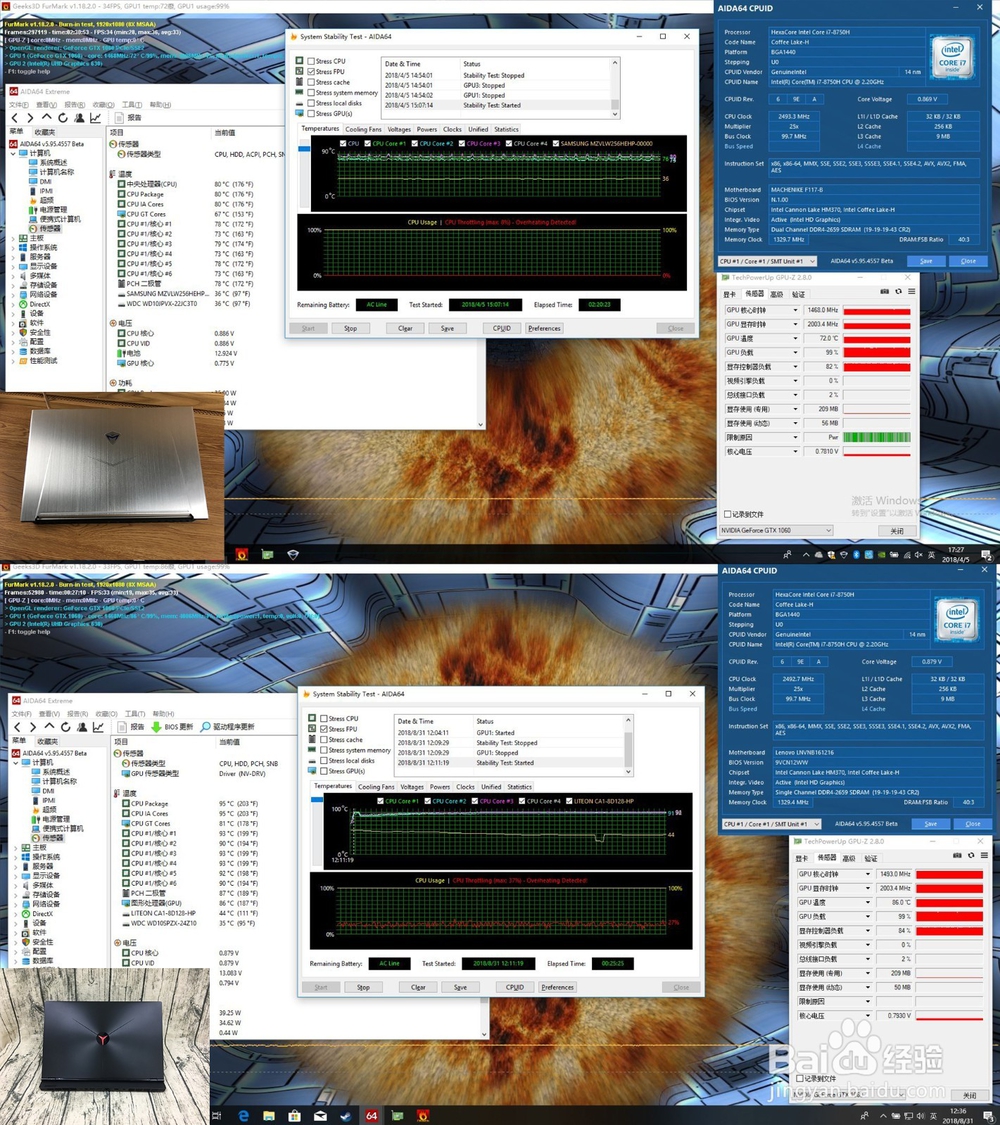1000x1125 pixels.
Task: Click dark laptop photo with red logo
Action: click(105, 1046)
